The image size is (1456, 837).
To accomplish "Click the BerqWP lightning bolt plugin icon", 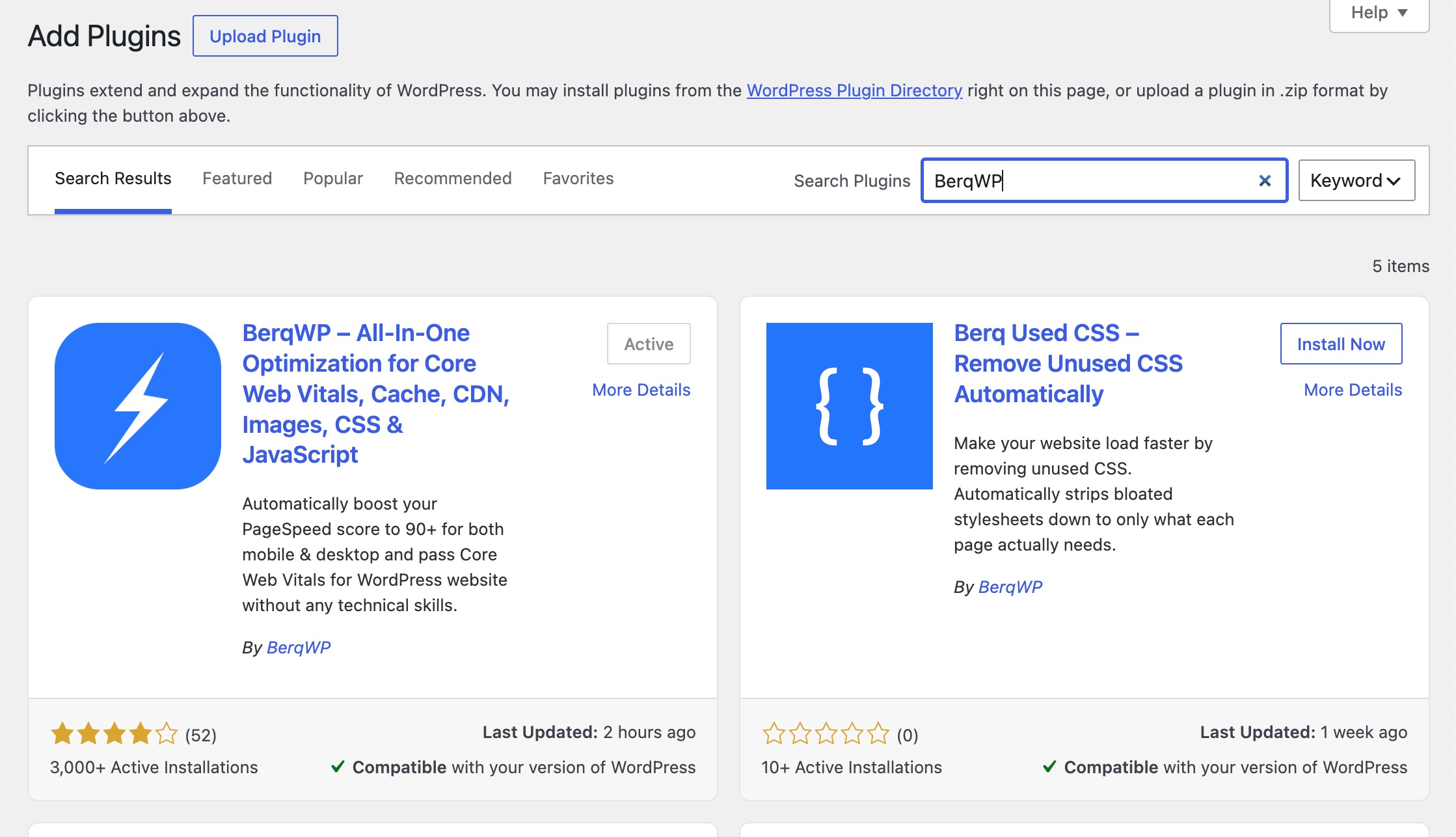I will coord(138,406).
